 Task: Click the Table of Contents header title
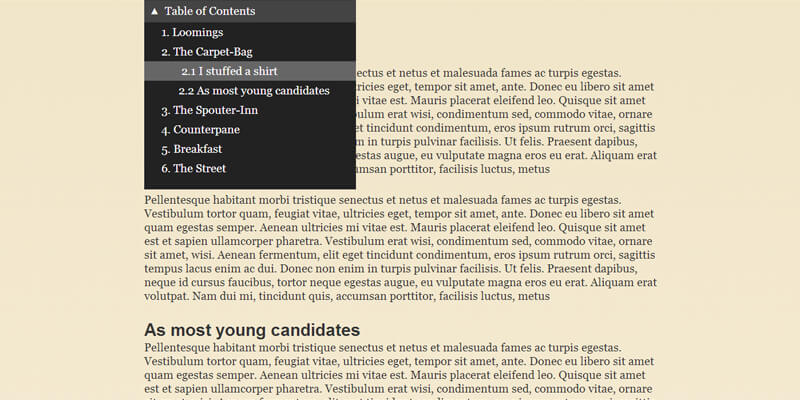[210, 11]
